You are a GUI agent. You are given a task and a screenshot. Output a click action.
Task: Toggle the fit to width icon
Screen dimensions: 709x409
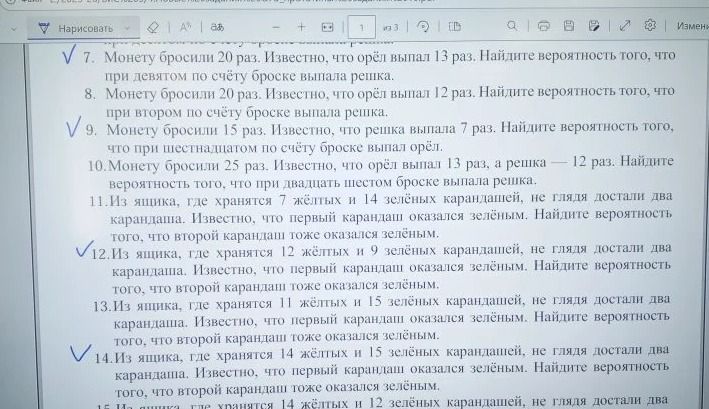point(327,27)
